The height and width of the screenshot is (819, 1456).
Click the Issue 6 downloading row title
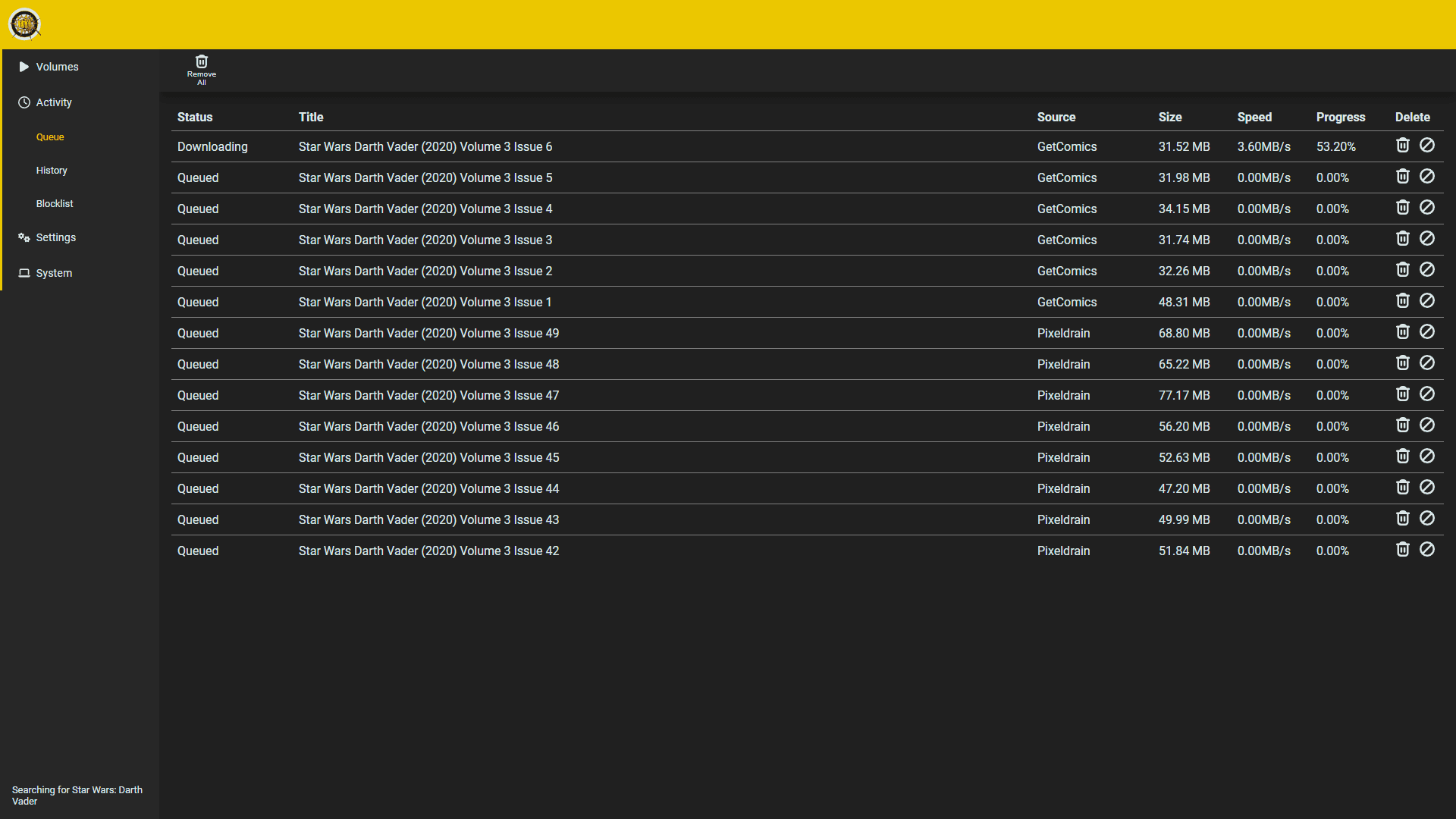click(425, 147)
